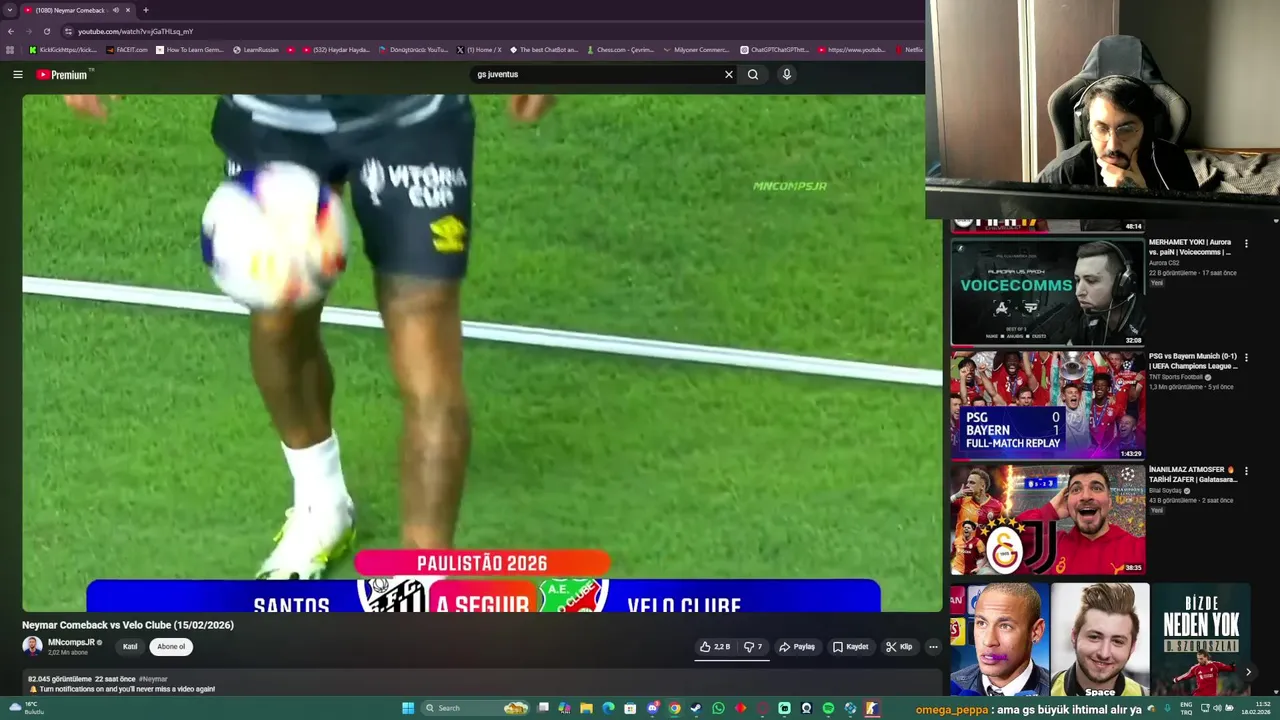Open the Home / X bookmark
The width and height of the screenshot is (1280, 720).
pyautogui.click(x=479, y=50)
